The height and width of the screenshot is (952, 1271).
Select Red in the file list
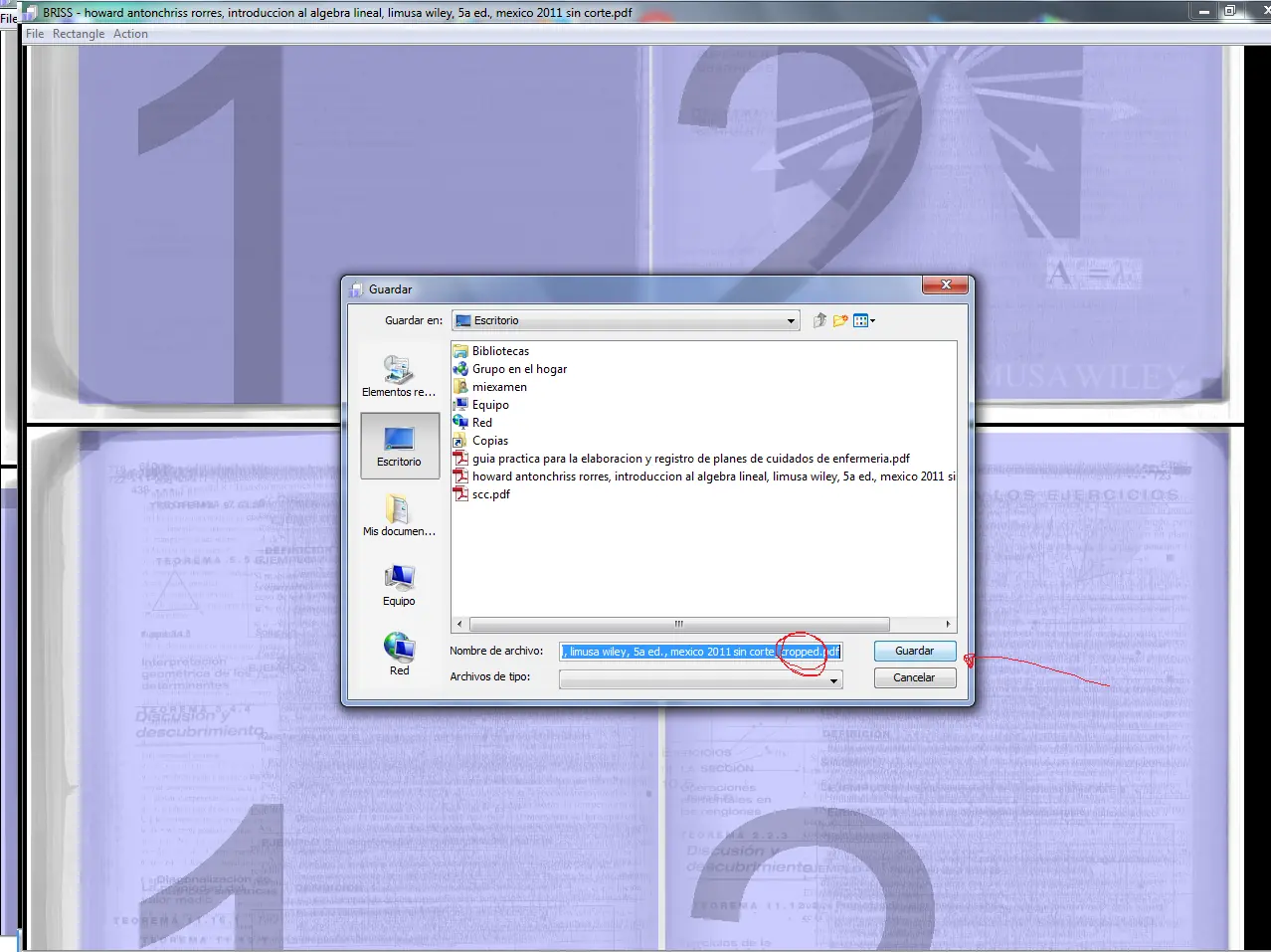482,423
